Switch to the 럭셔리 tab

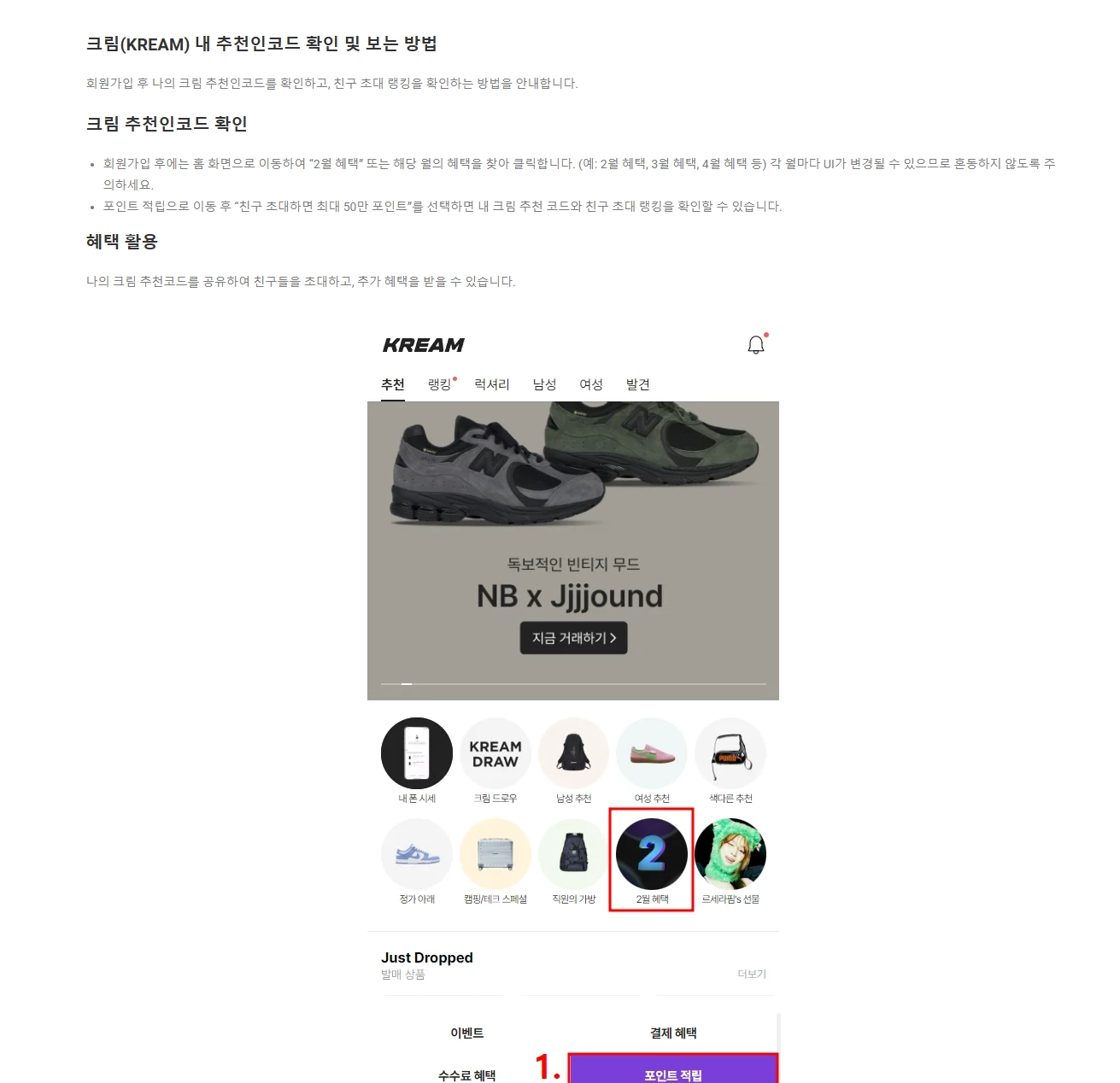click(x=492, y=384)
